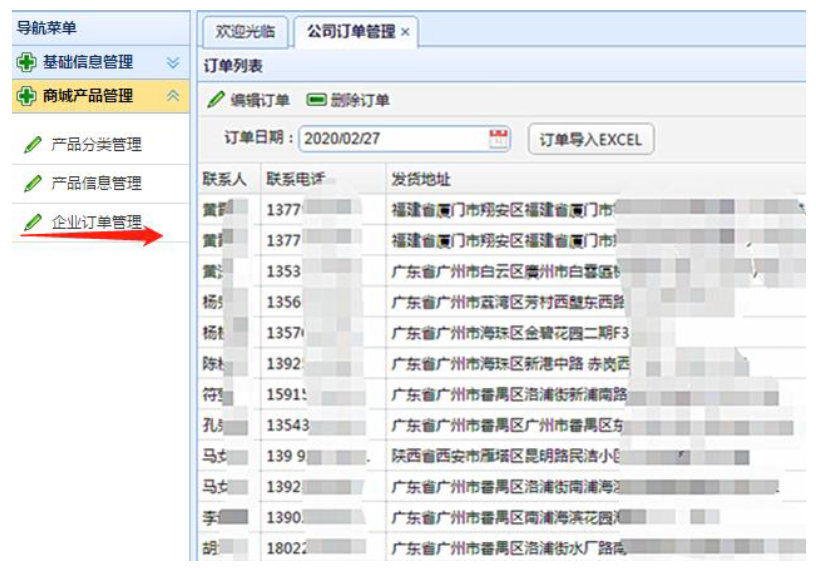Switch to the 欢迎光临 tab
This screenshot has height=570, width=816.
pos(245,32)
